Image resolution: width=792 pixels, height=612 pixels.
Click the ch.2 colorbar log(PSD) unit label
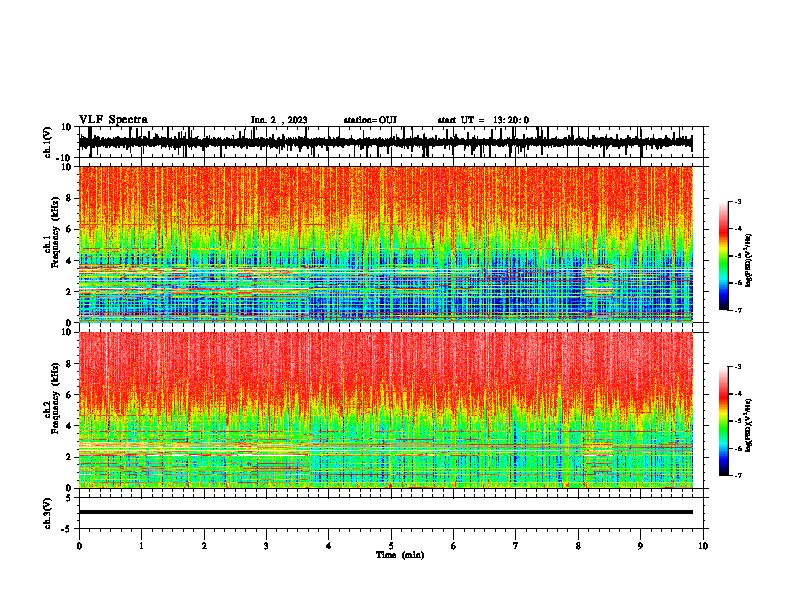click(x=749, y=425)
